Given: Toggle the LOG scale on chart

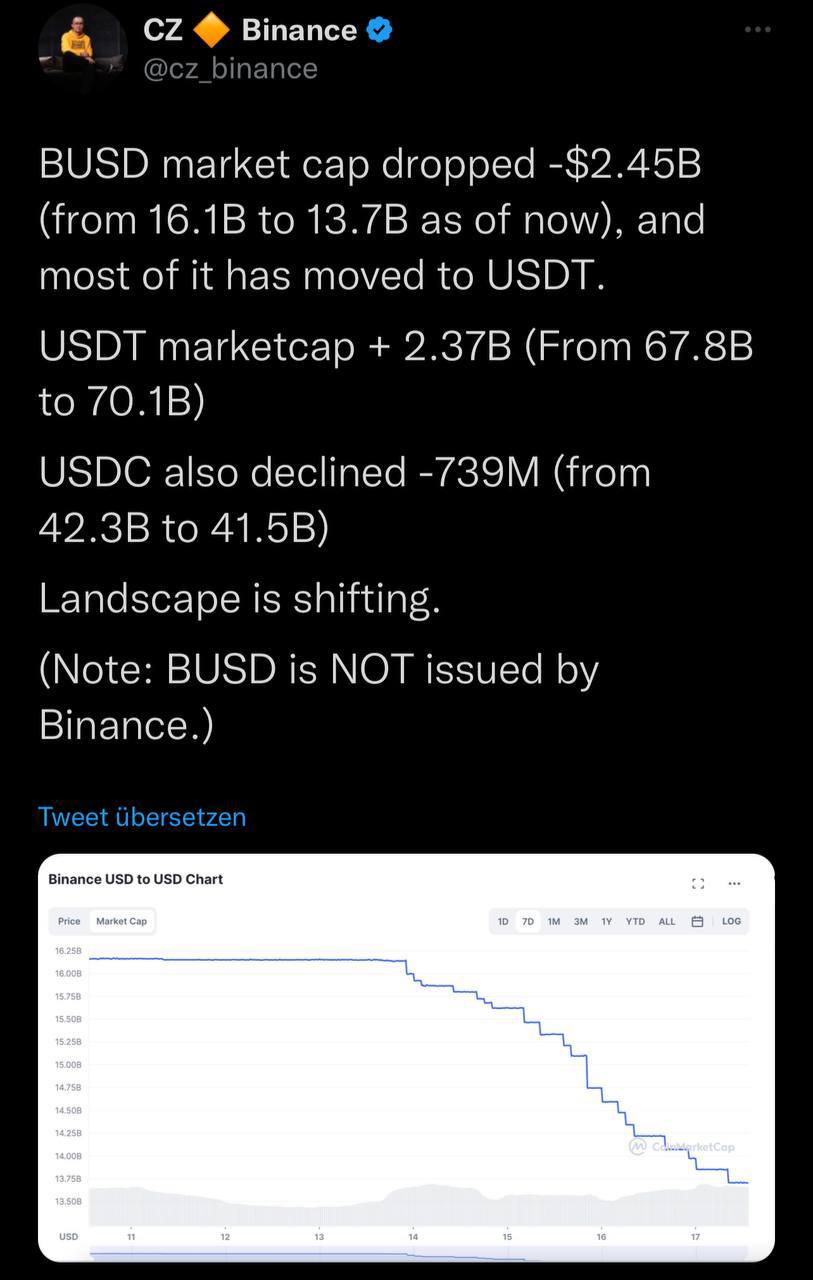Looking at the screenshot, I should pos(731,921).
